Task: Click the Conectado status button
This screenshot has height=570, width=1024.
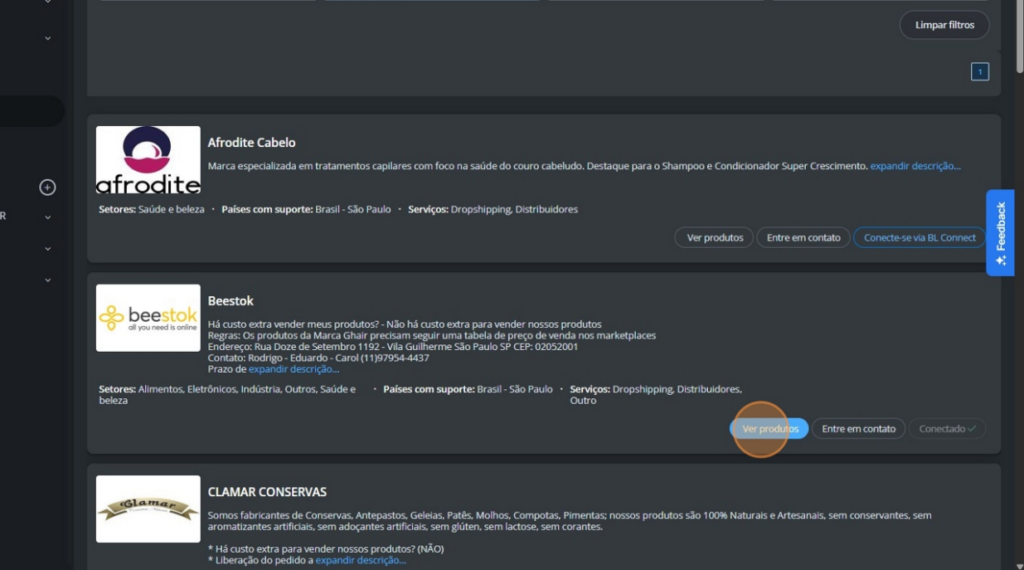Action: point(947,429)
